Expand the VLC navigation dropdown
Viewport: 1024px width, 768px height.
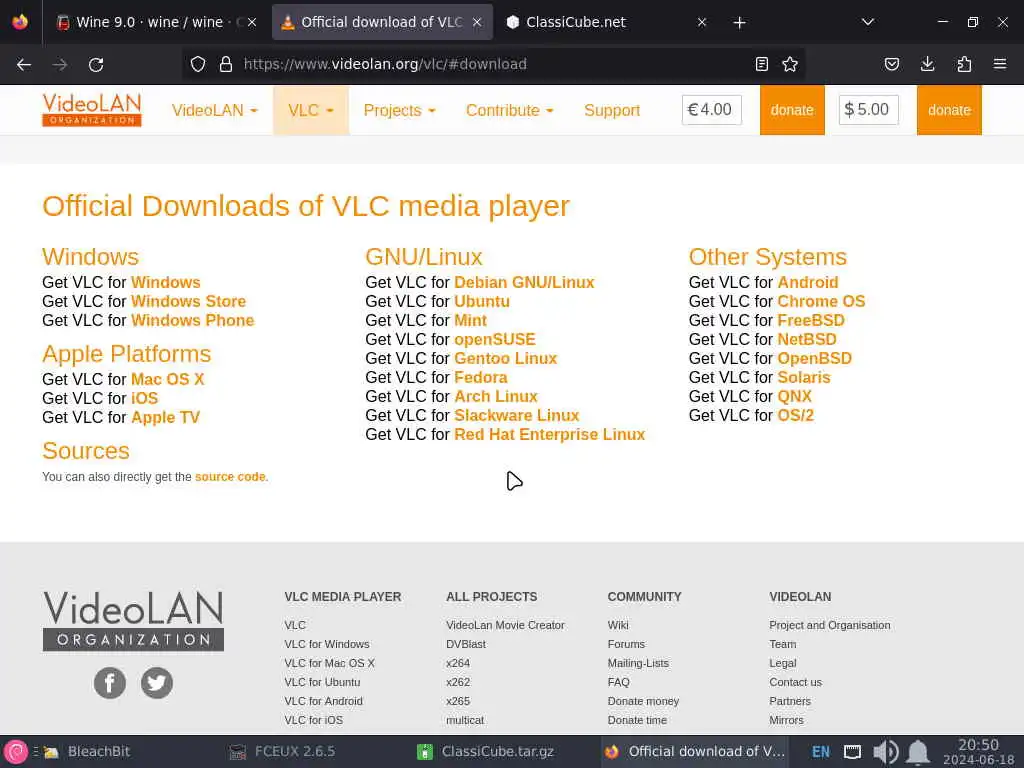[311, 110]
